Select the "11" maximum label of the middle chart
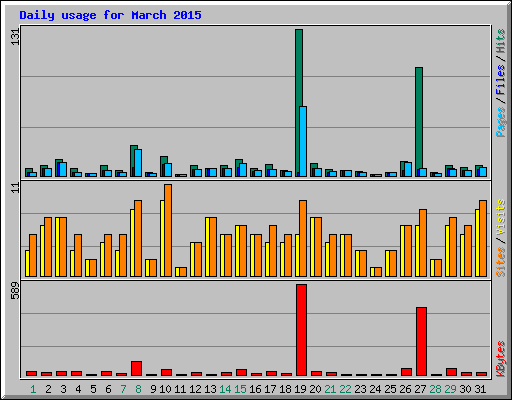This screenshot has width=512, height=400. 15,188
